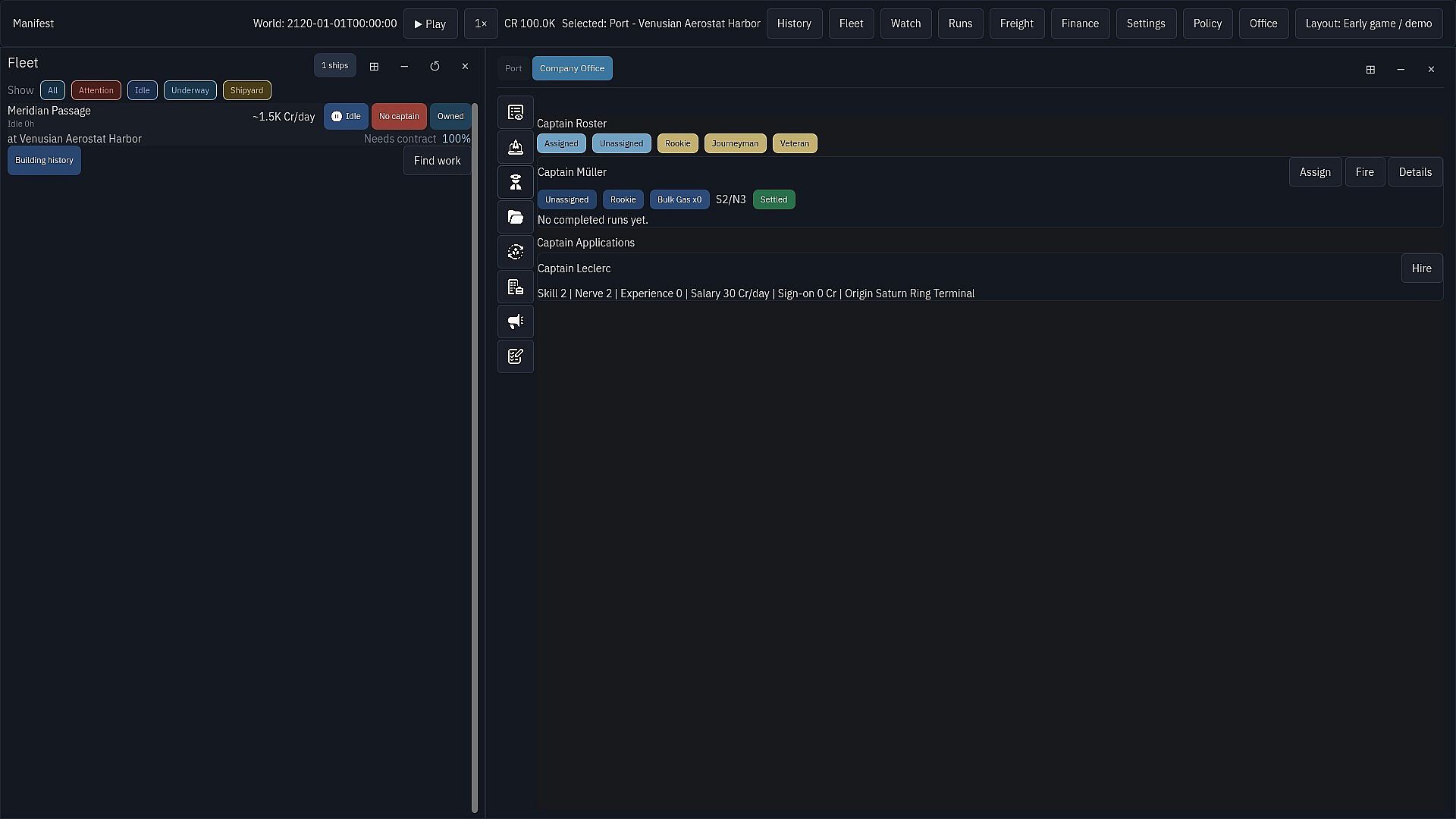
Task: Open the Freight menu
Action: (x=1016, y=24)
